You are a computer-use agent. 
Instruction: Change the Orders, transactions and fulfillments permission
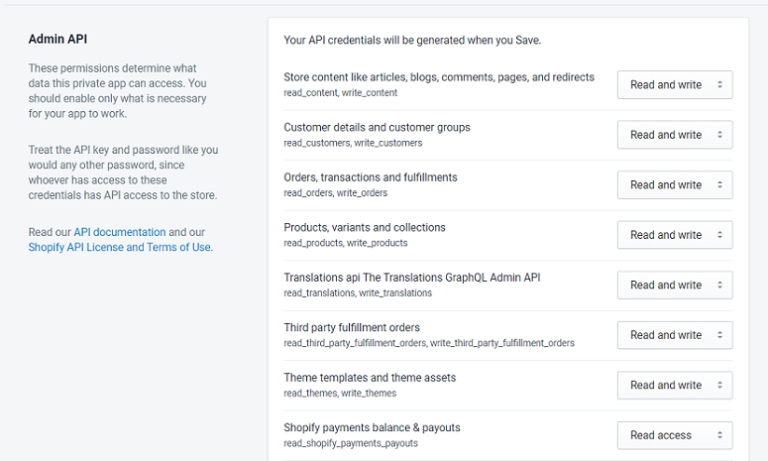674,185
